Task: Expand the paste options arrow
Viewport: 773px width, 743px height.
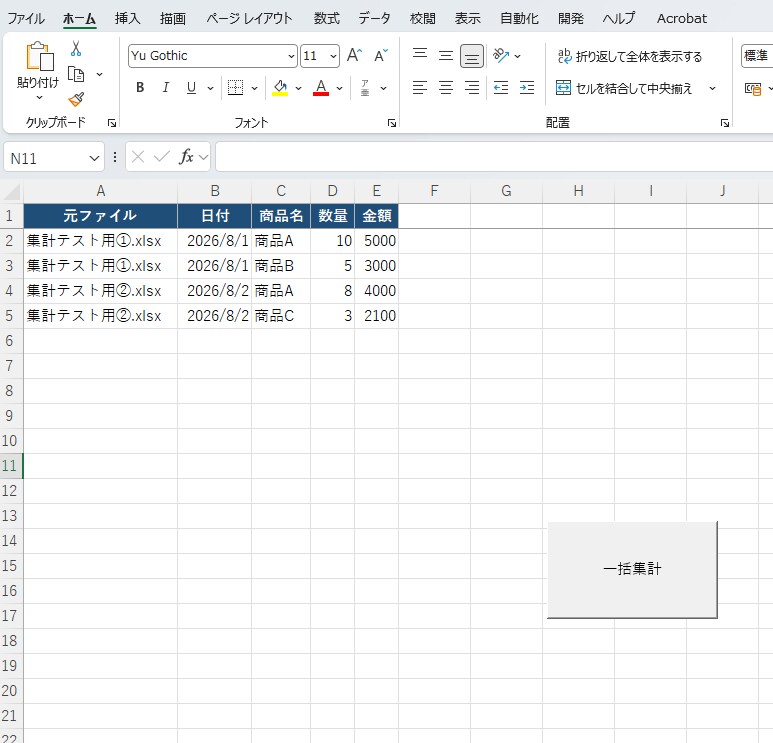Action: click(39, 98)
